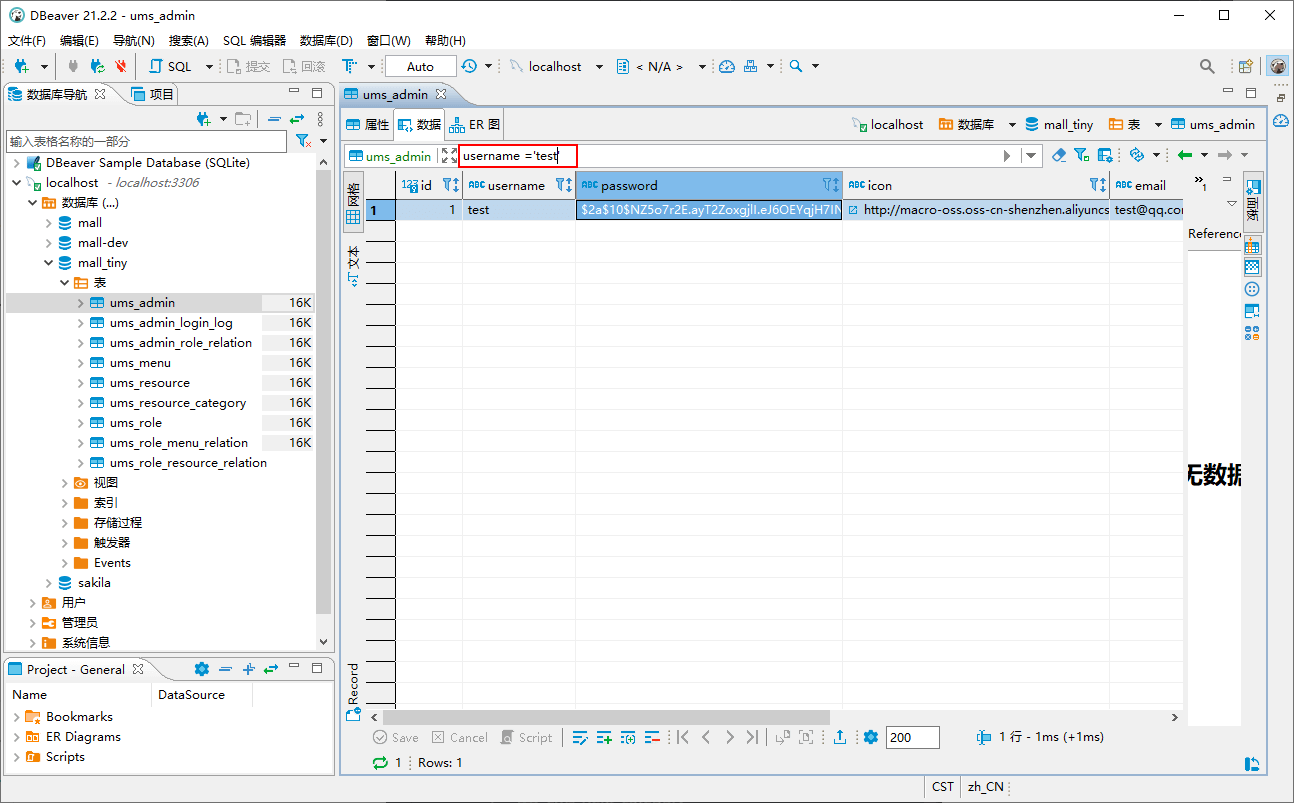Click the DBeaver perspective beaver icon
Image resolution: width=1294 pixels, height=803 pixels.
(1278, 66)
